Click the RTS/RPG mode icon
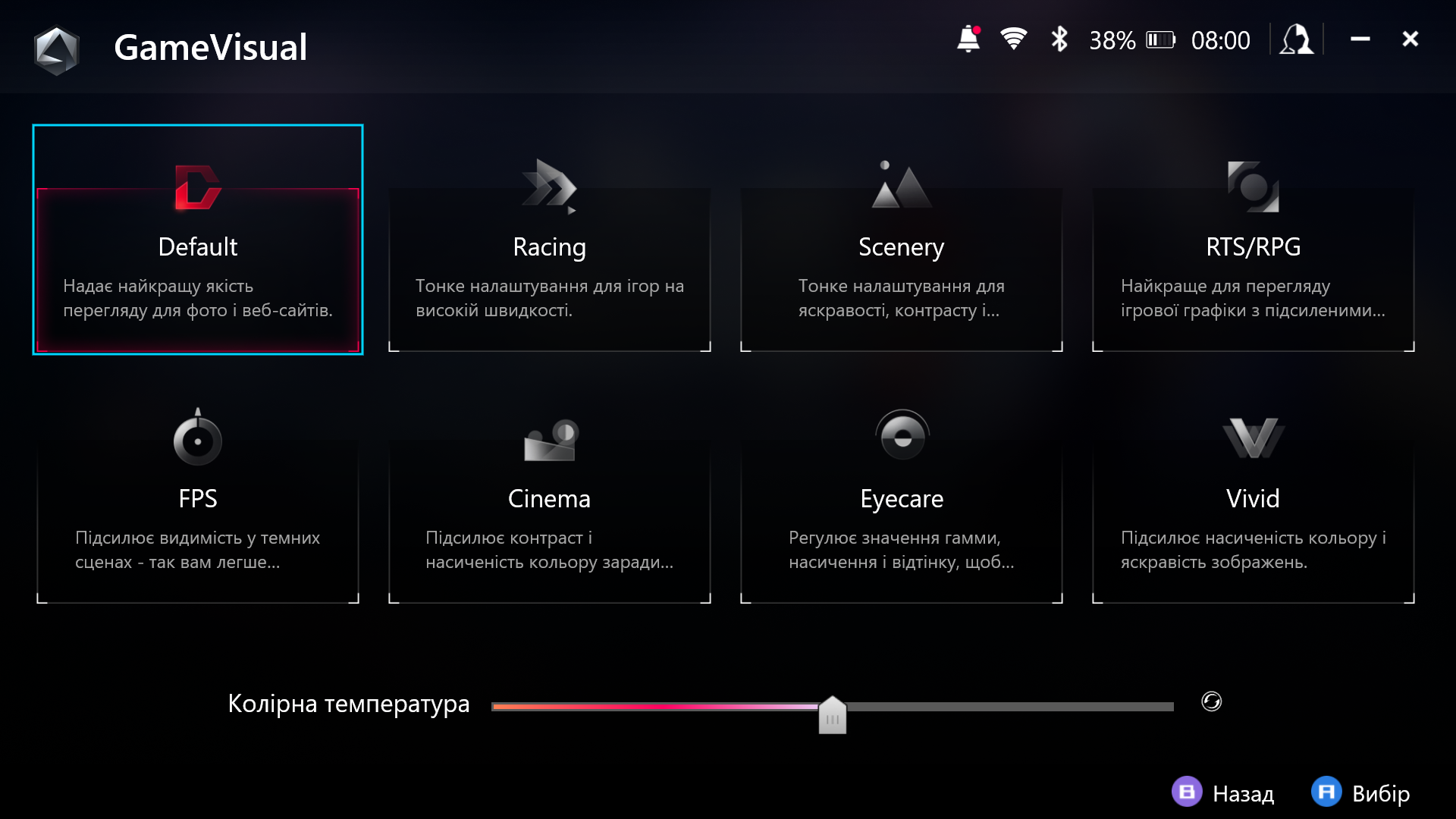Viewport: 1456px width, 819px height. tap(1253, 187)
